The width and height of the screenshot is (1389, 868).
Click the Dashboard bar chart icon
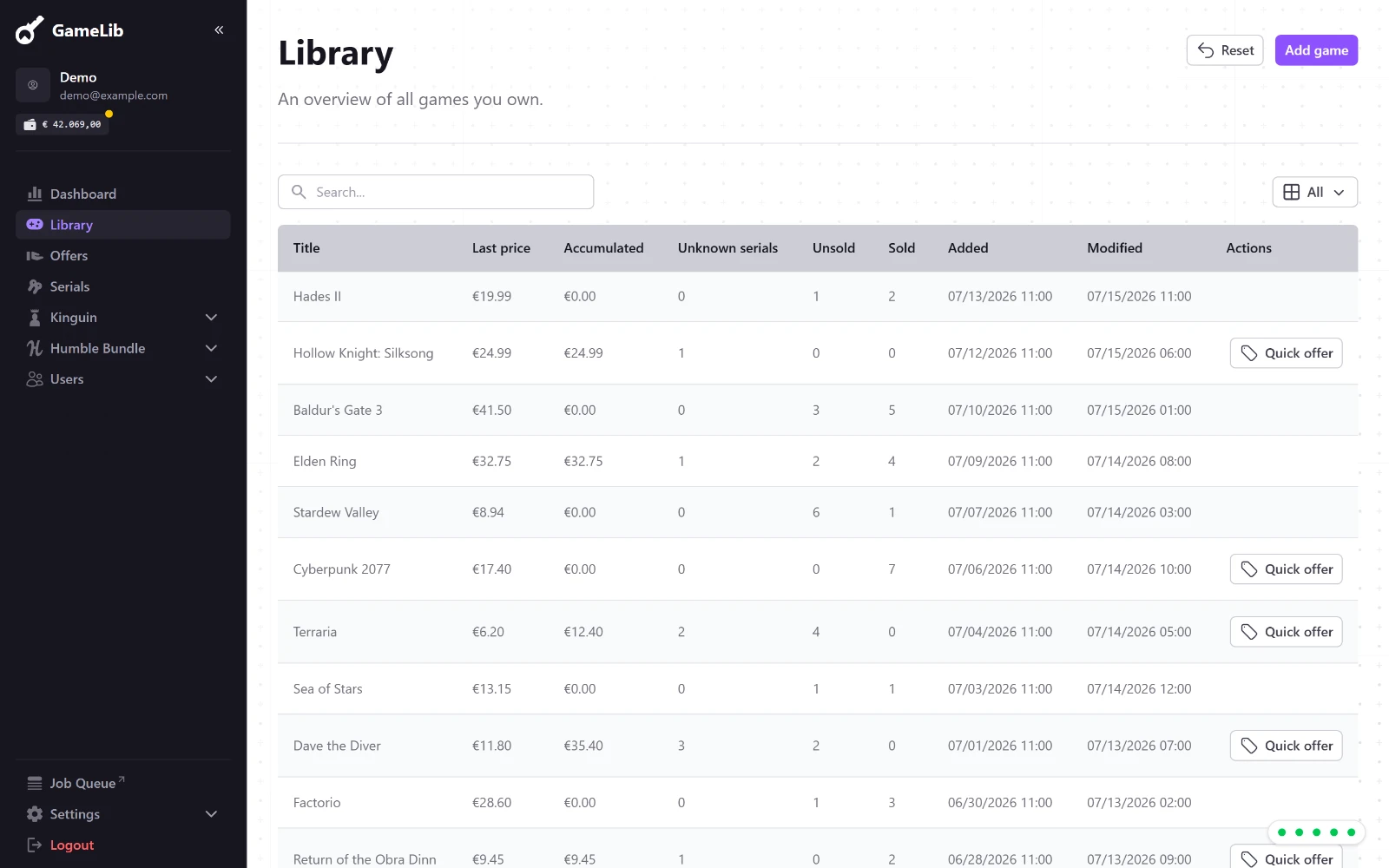(35, 194)
